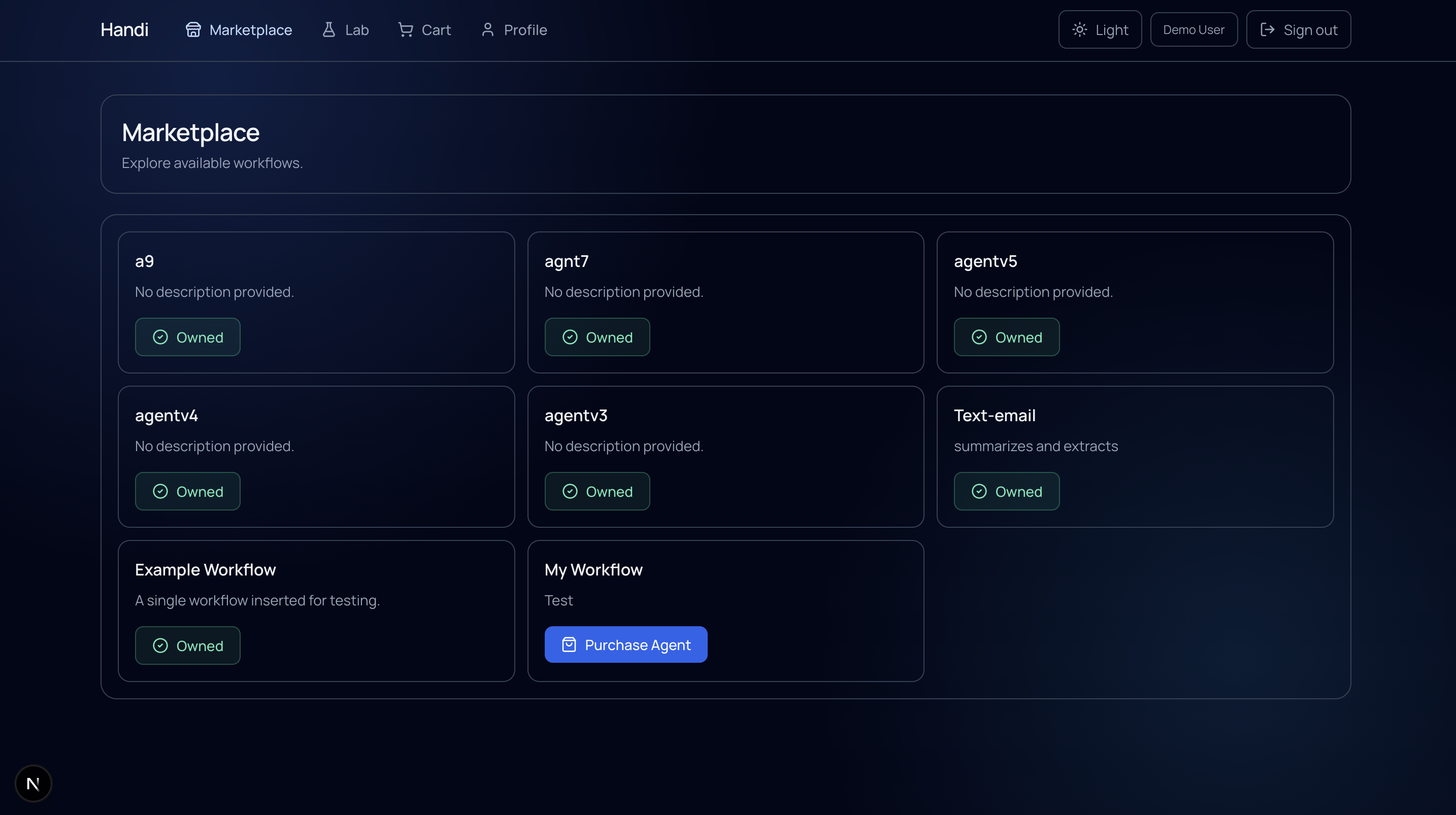Click Owned badge on Text-email card
The image size is (1456, 815).
click(x=1006, y=492)
